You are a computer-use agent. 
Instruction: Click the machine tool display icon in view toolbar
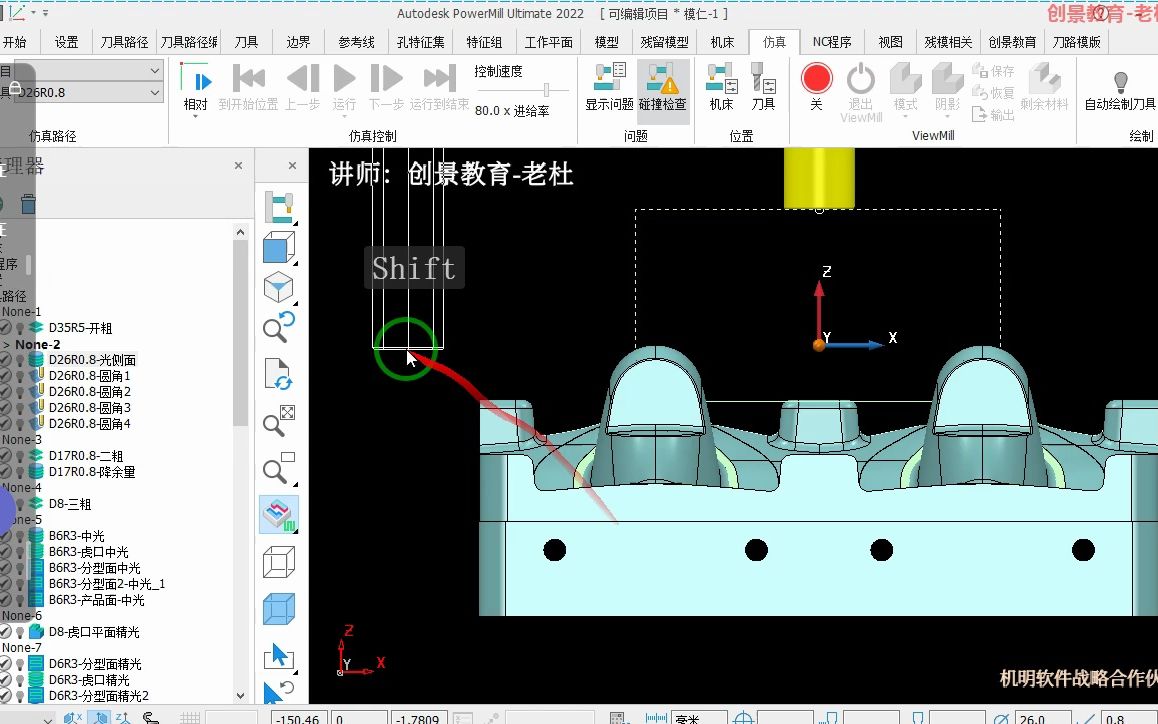point(279,208)
